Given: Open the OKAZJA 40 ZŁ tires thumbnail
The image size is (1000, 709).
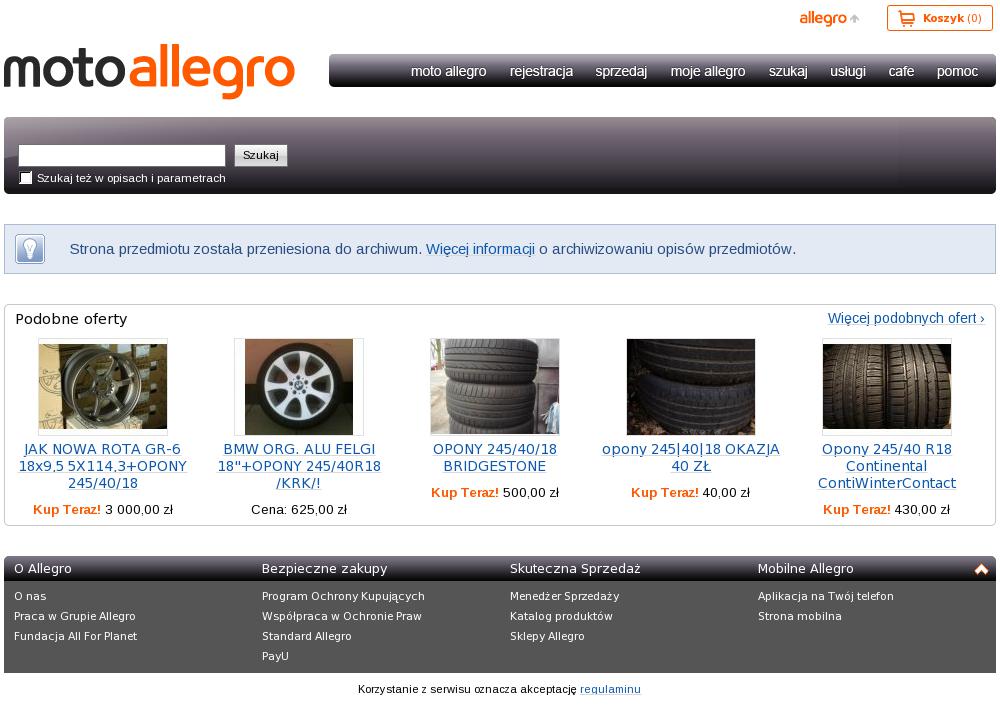Looking at the screenshot, I should point(691,386).
